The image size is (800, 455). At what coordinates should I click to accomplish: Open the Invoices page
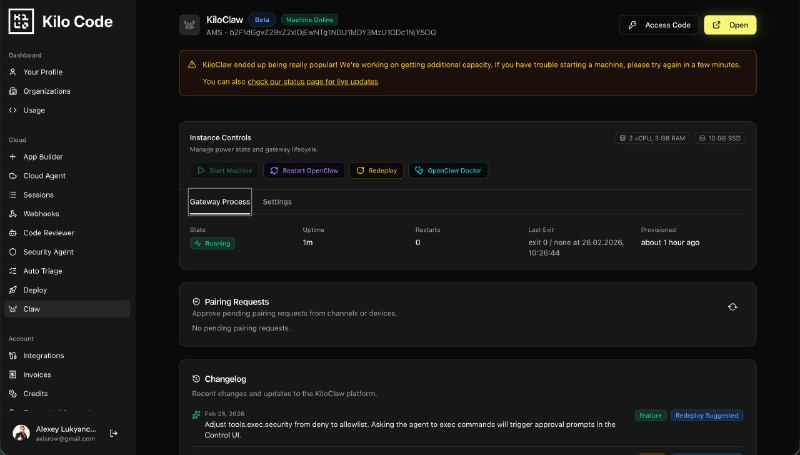click(37, 374)
